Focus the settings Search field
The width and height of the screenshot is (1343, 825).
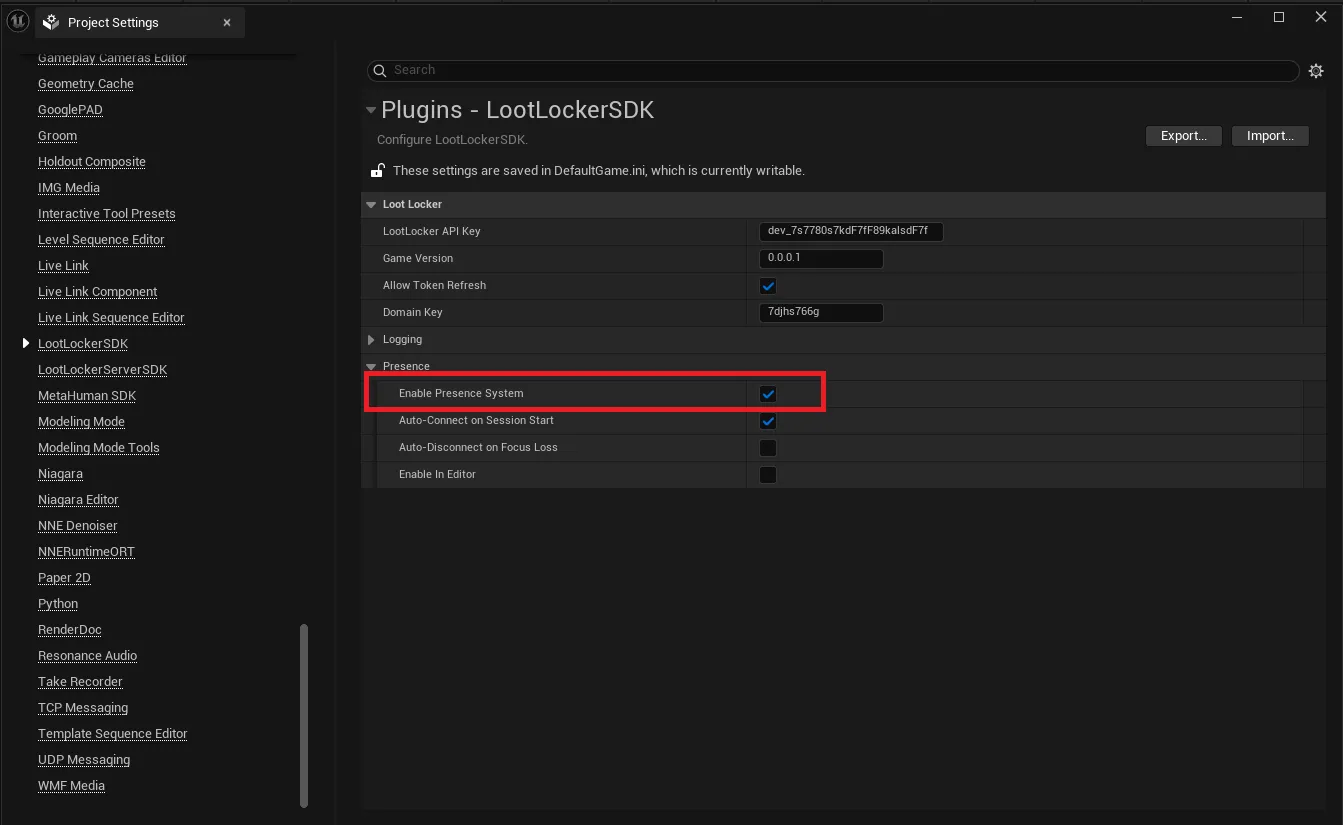(x=833, y=70)
